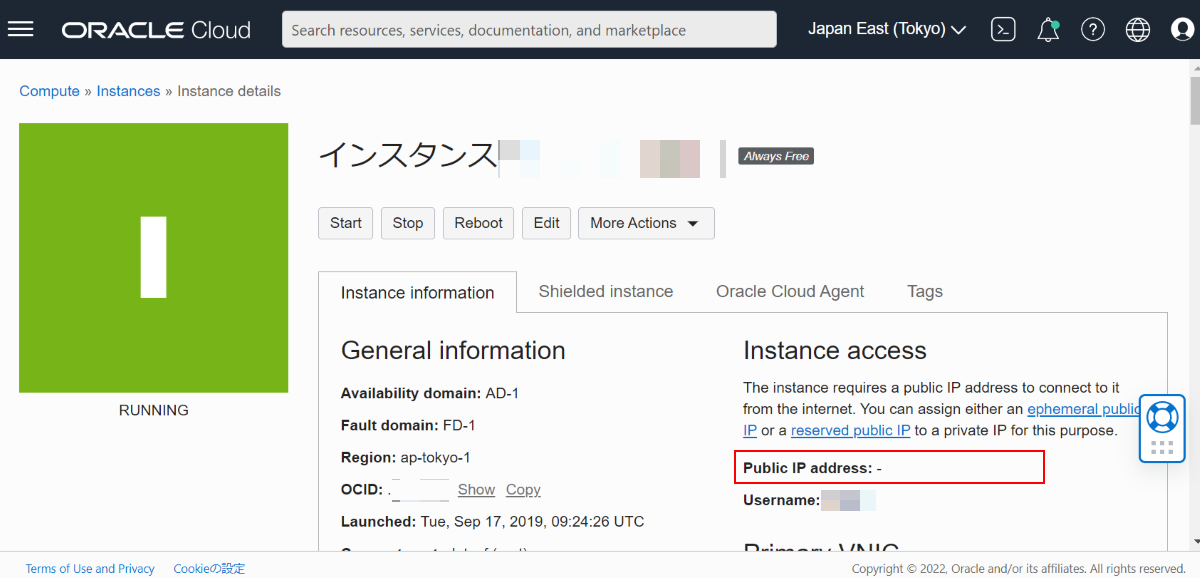This screenshot has height=578, width=1200.
Task: Click the Always Free badge
Action: click(x=776, y=156)
